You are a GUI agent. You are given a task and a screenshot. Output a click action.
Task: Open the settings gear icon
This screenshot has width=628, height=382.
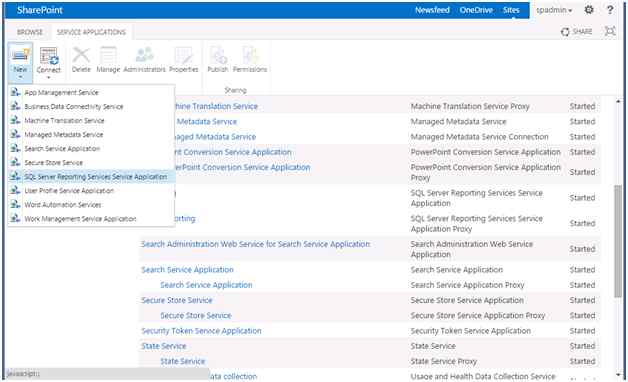[x=589, y=10]
